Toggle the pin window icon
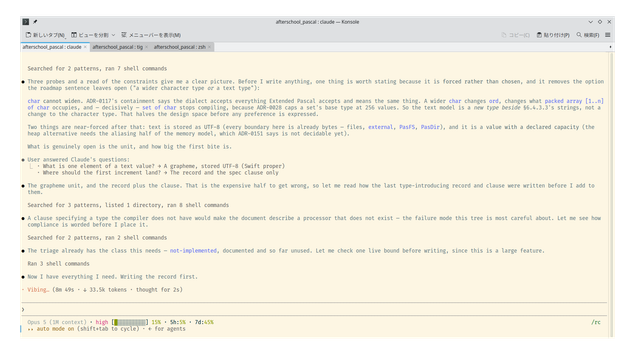The width and height of the screenshot is (635, 362). [35, 22]
